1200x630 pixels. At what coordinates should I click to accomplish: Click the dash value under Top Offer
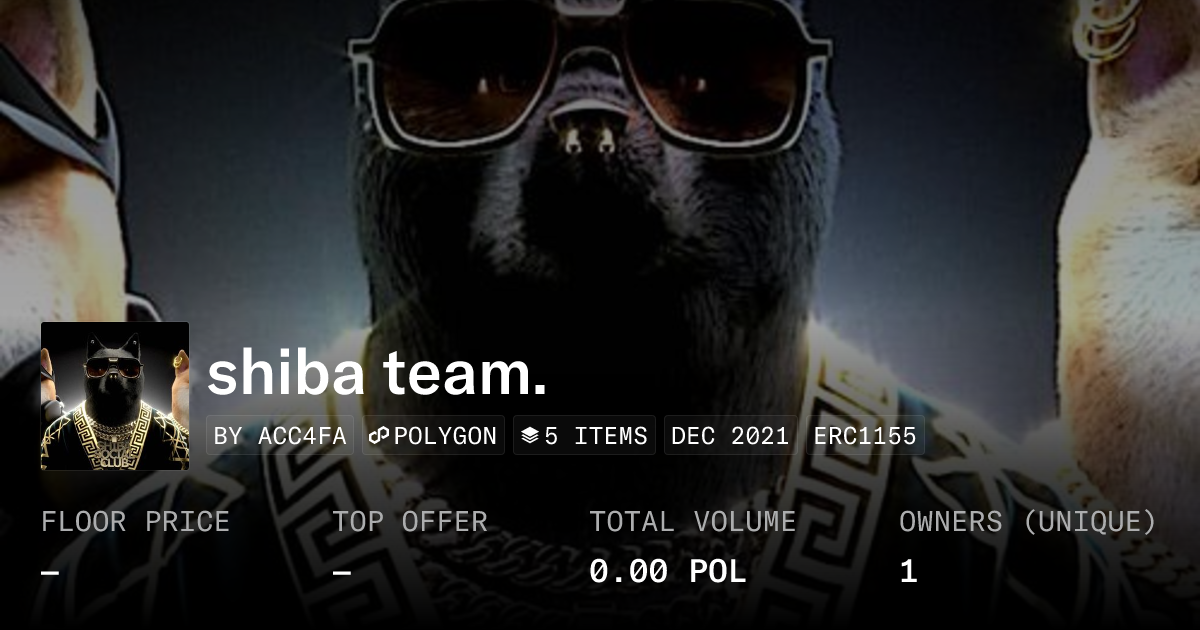click(x=341, y=572)
